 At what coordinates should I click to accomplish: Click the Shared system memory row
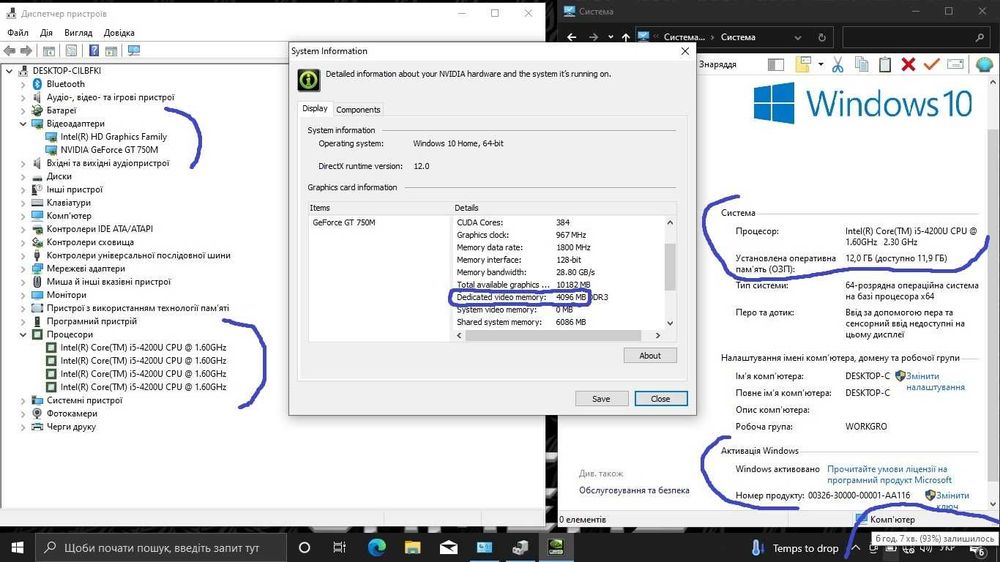(x=521, y=322)
